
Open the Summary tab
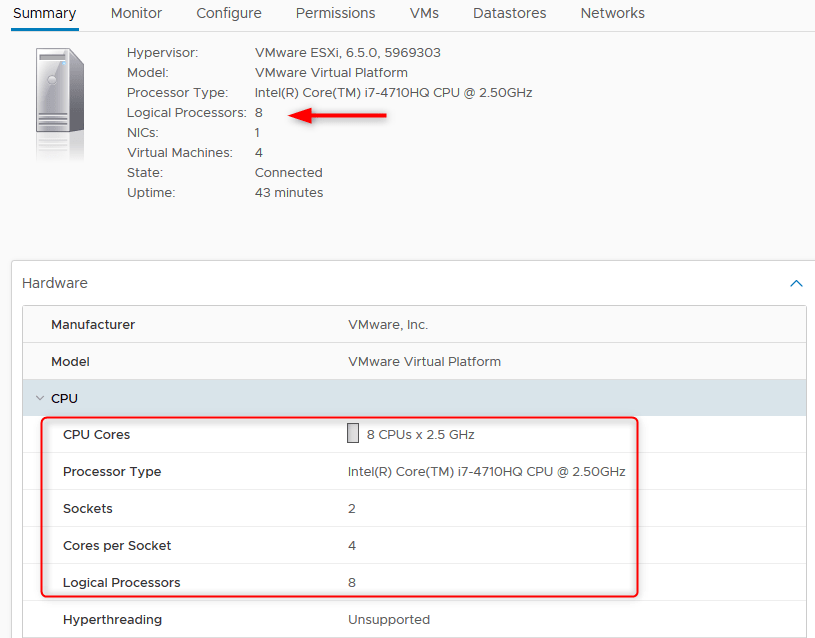coord(45,14)
